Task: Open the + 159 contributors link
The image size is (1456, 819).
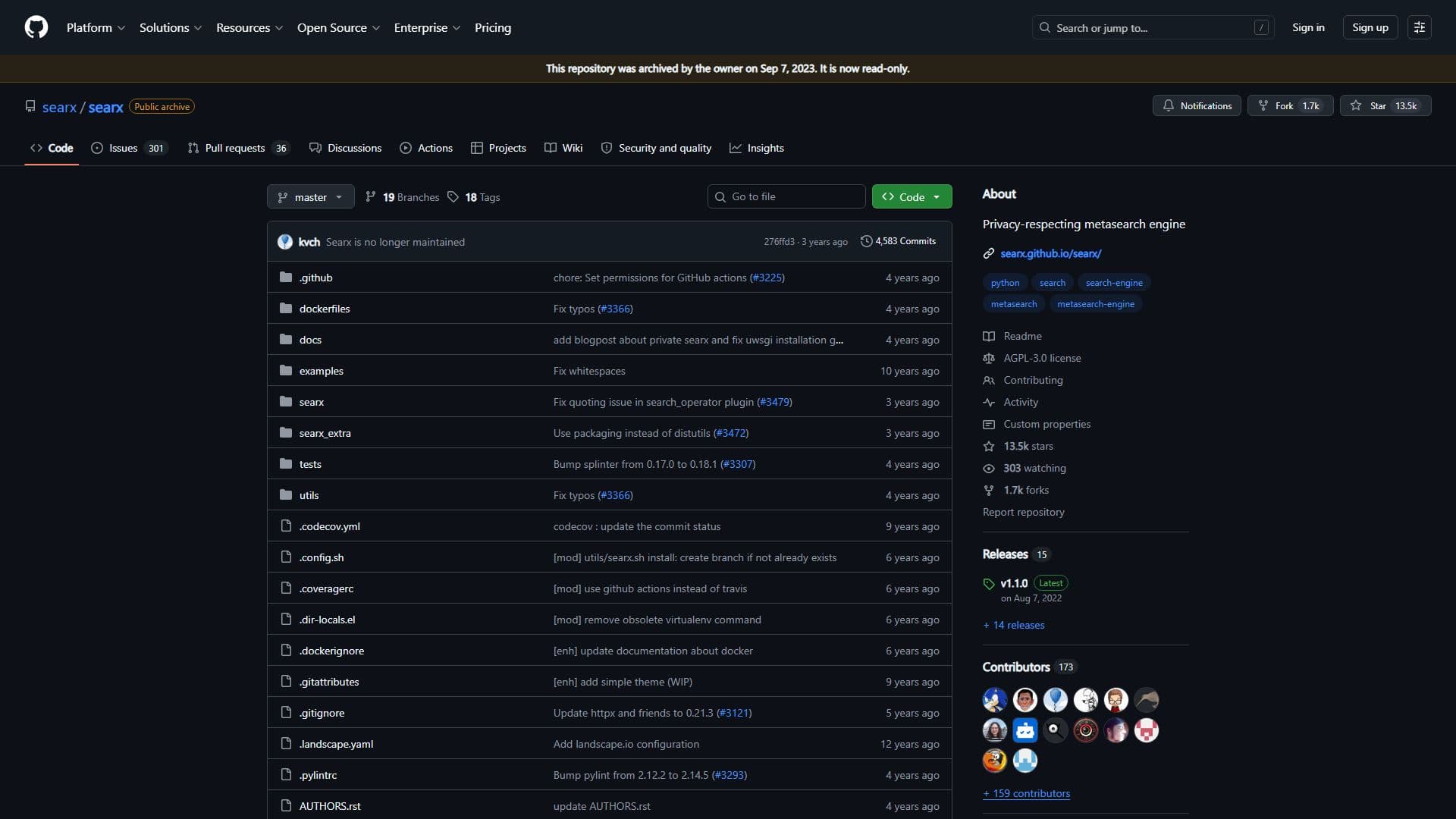Action: click(x=1027, y=793)
